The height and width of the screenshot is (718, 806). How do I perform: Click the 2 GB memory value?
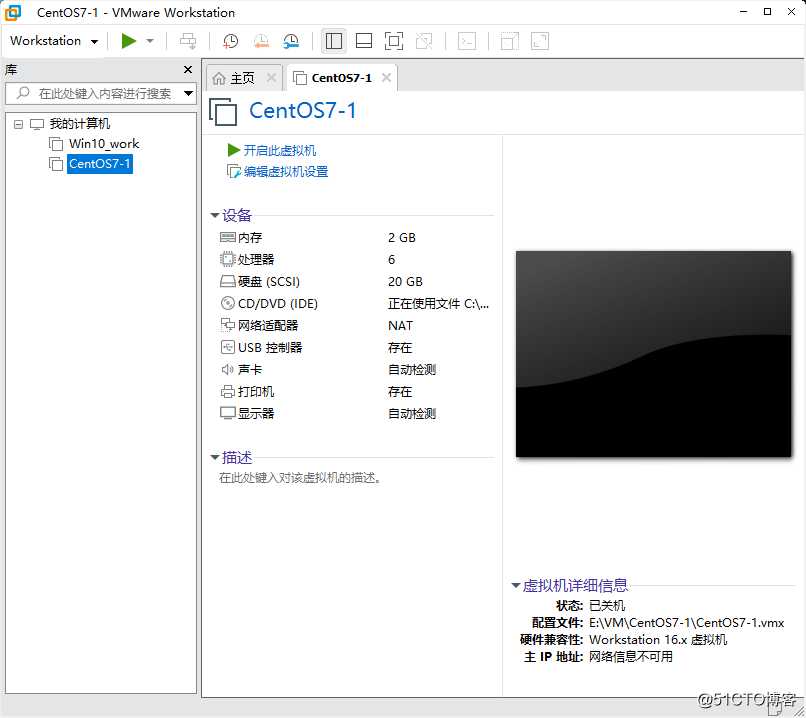tap(402, 237)
